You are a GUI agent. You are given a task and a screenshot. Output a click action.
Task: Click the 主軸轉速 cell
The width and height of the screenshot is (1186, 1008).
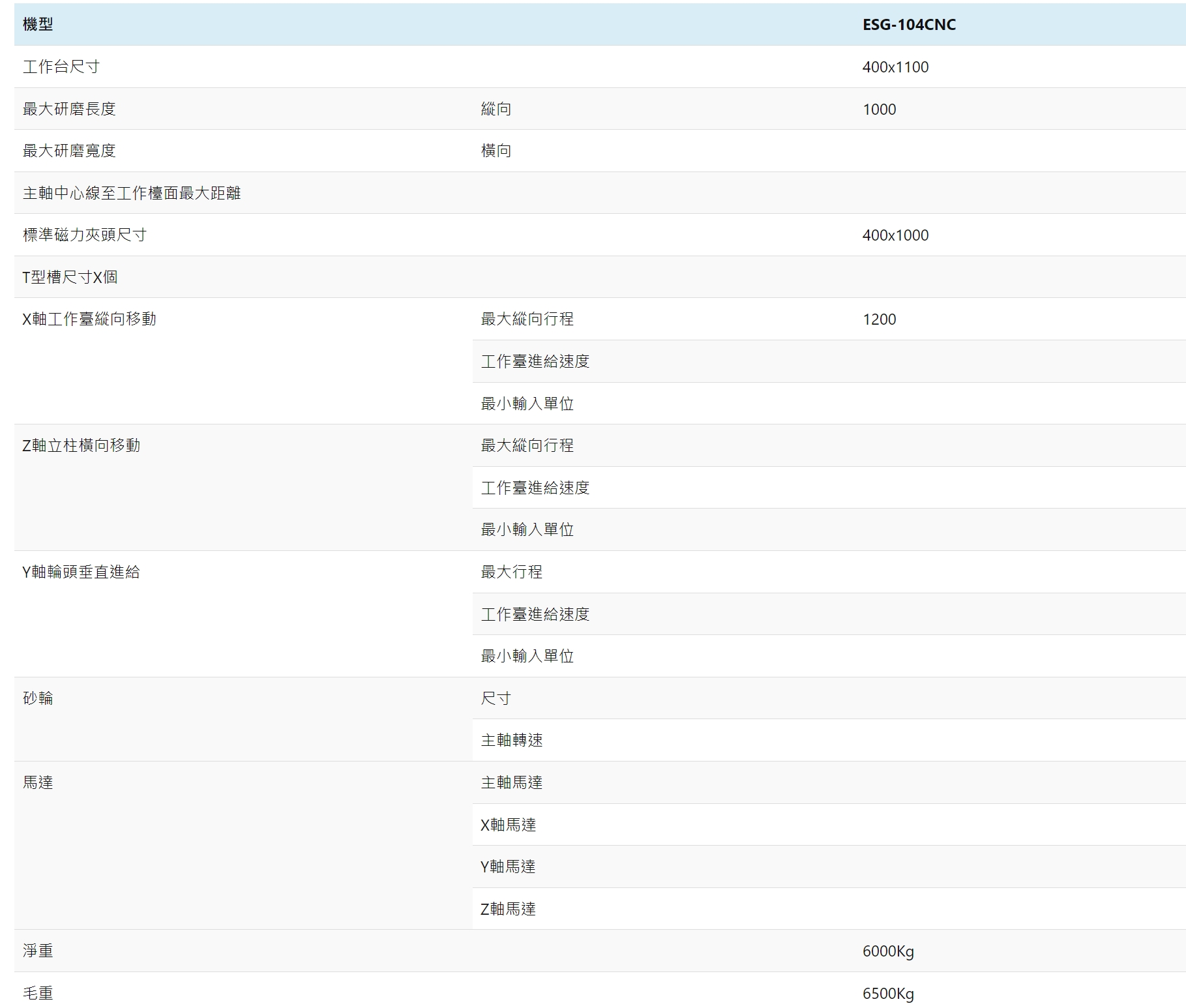click(x=512, y=740)
